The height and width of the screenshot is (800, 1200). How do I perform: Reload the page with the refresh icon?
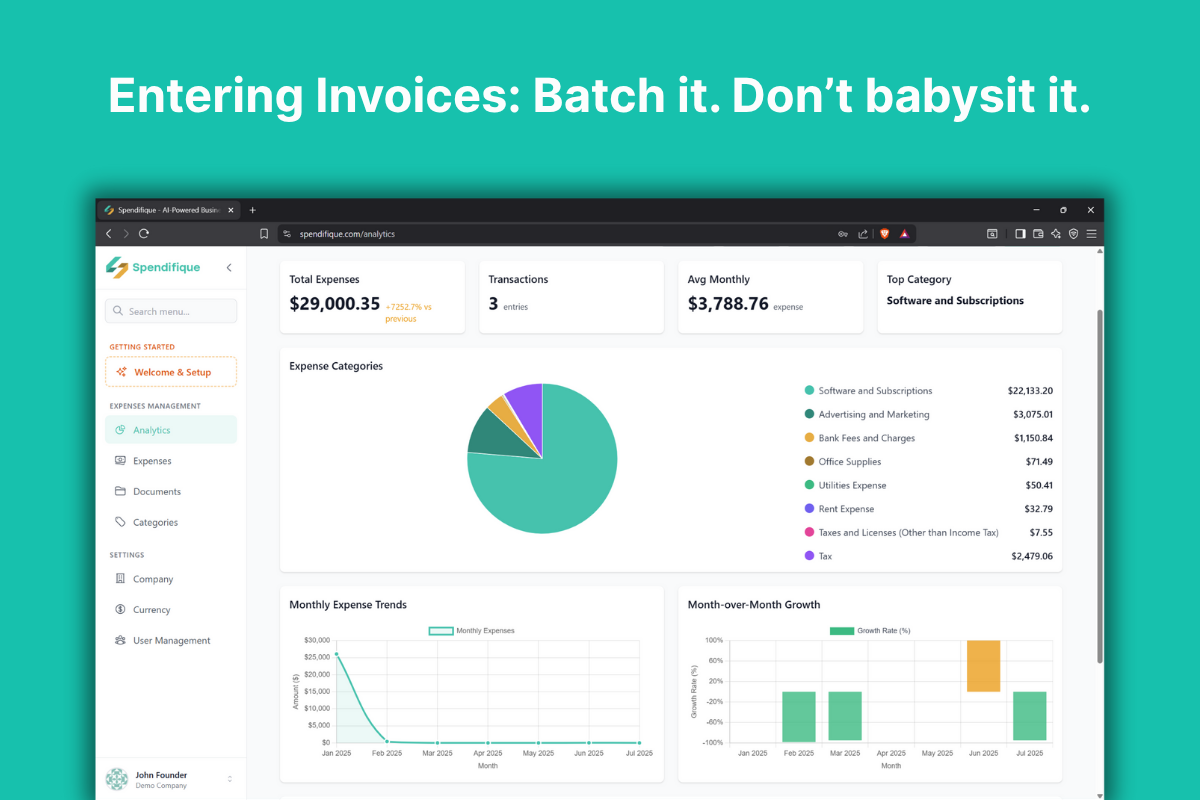click(x=144, y=233)
